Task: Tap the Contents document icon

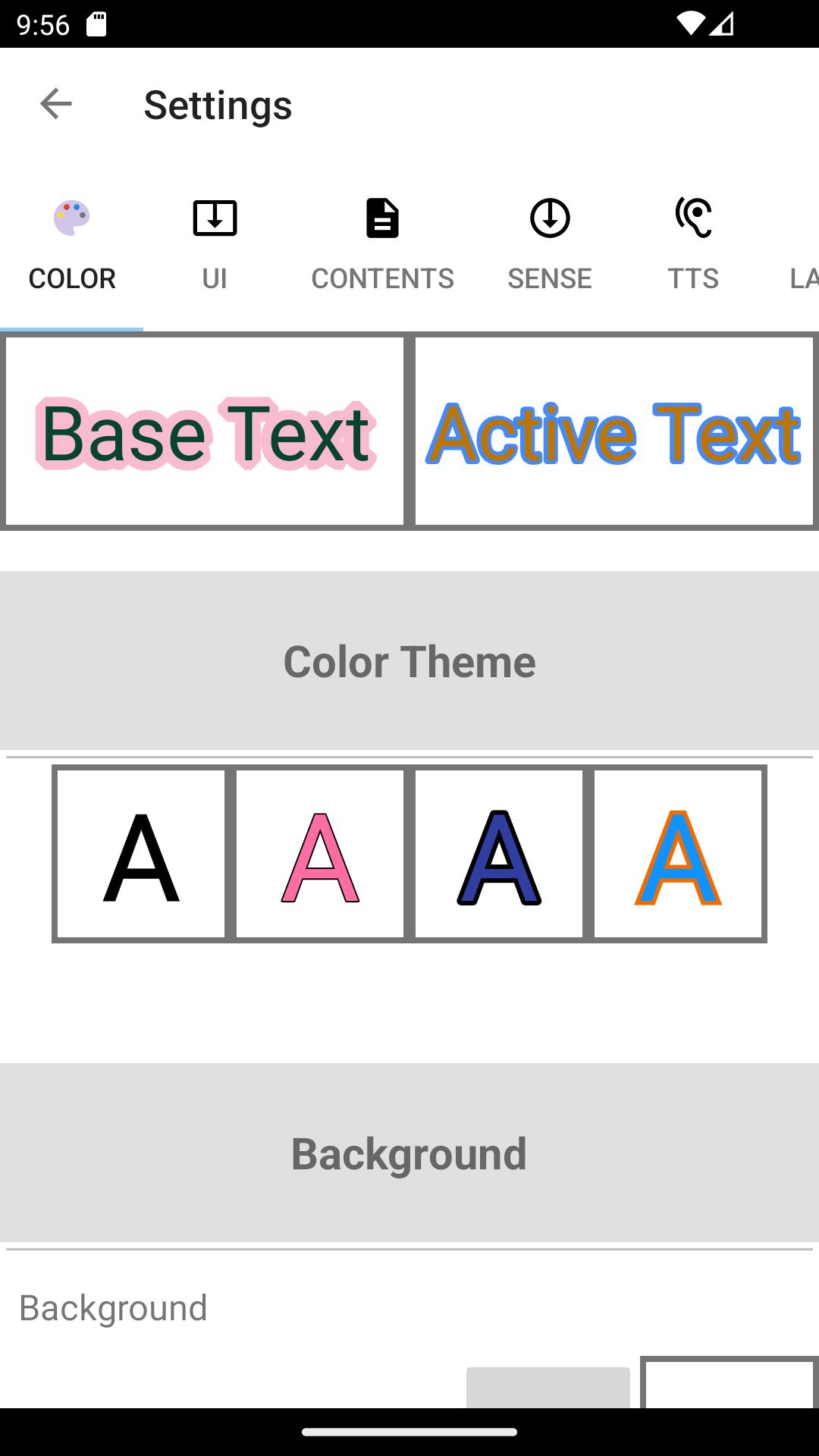Action: 382,218
